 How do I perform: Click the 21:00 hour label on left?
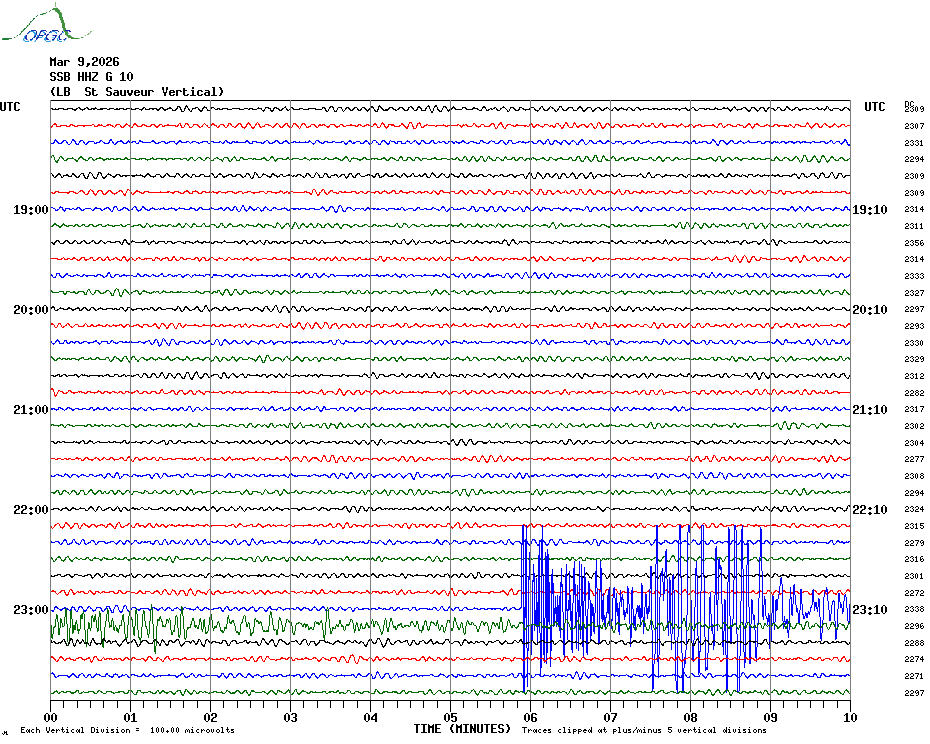point(30,410)
